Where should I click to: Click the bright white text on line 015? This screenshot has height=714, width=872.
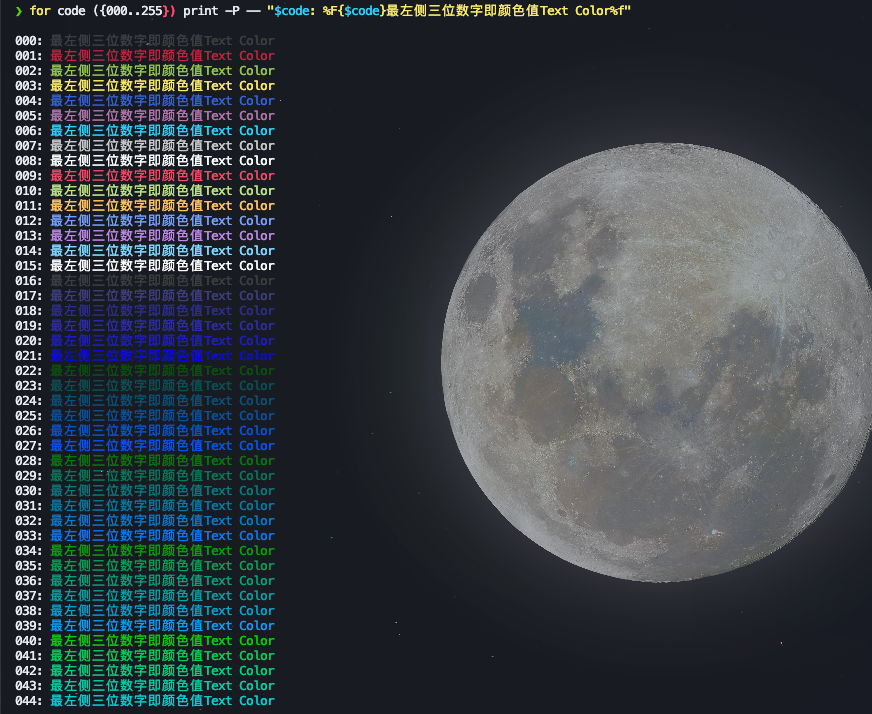point(161,266)
